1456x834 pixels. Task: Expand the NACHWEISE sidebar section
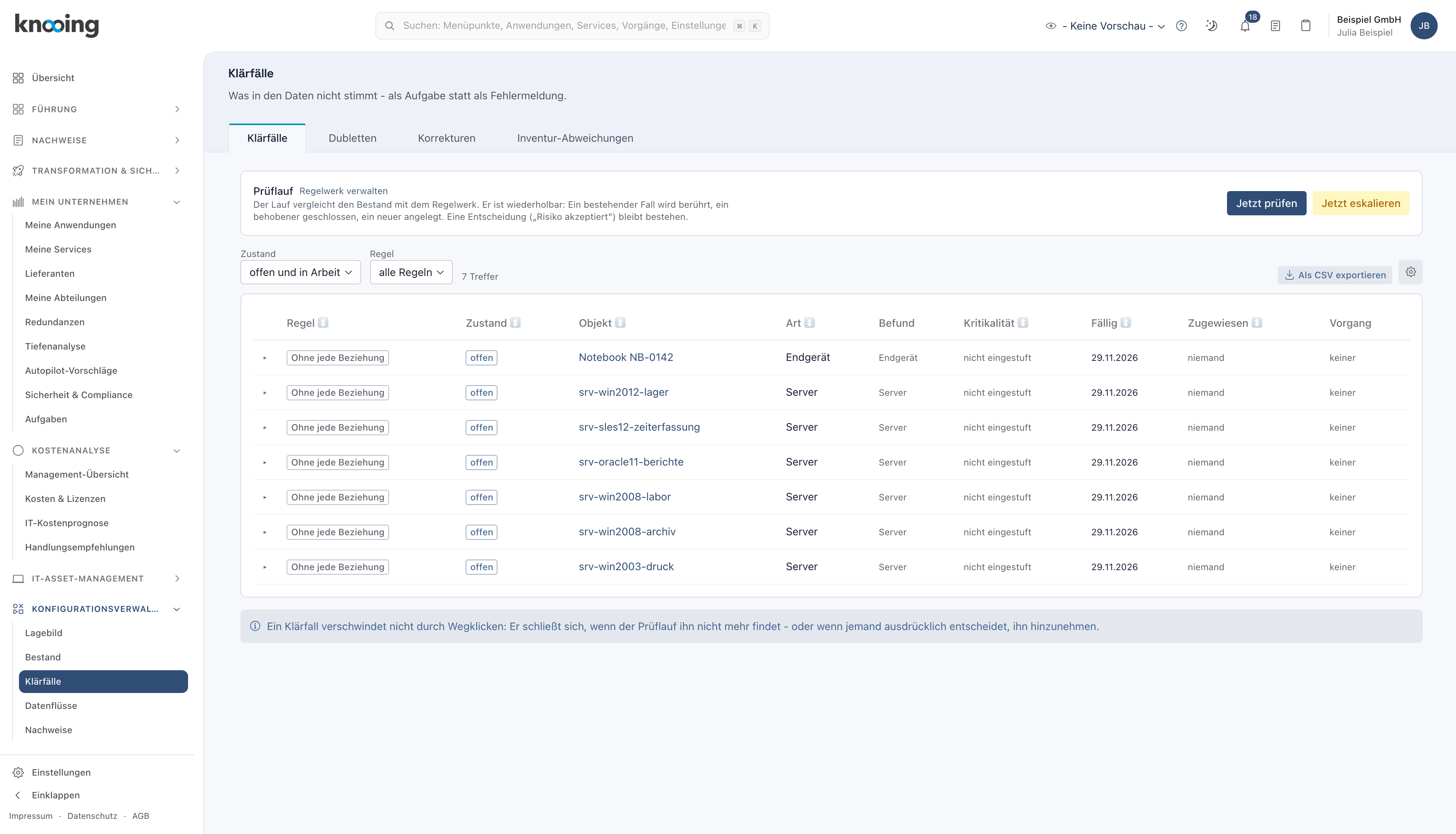(96, 140)
